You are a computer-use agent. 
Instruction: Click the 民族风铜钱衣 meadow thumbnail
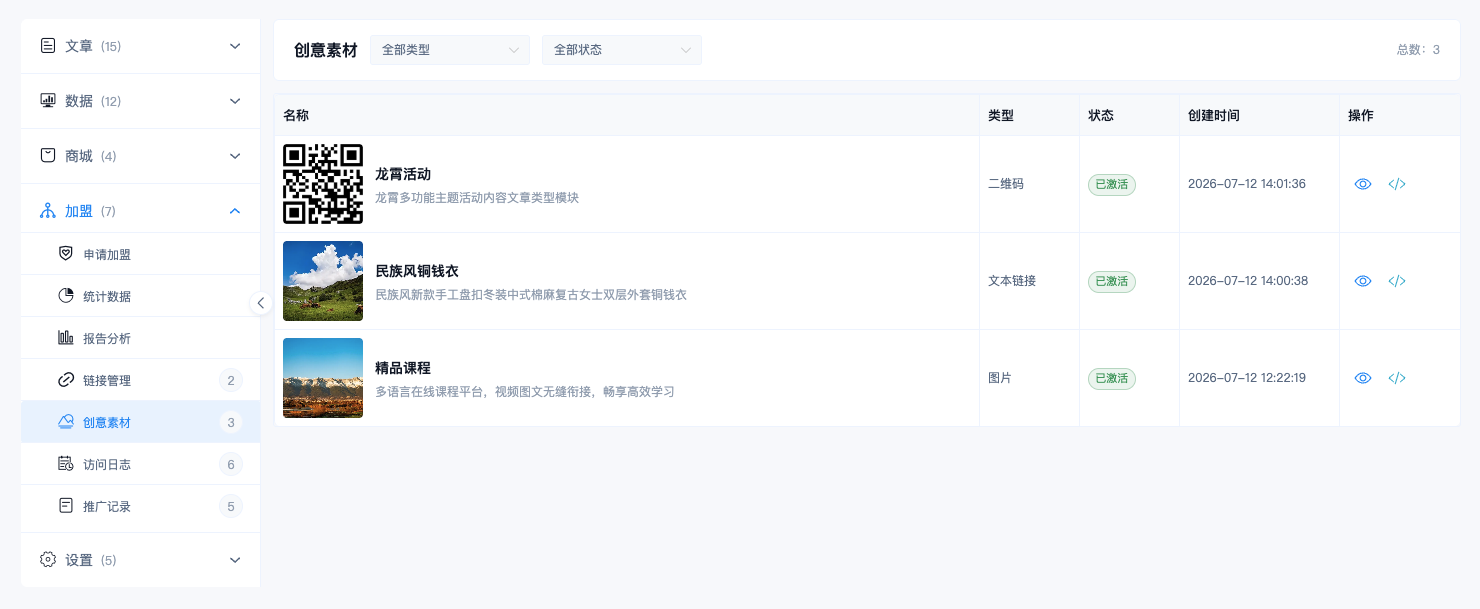[x=323, y=281]
